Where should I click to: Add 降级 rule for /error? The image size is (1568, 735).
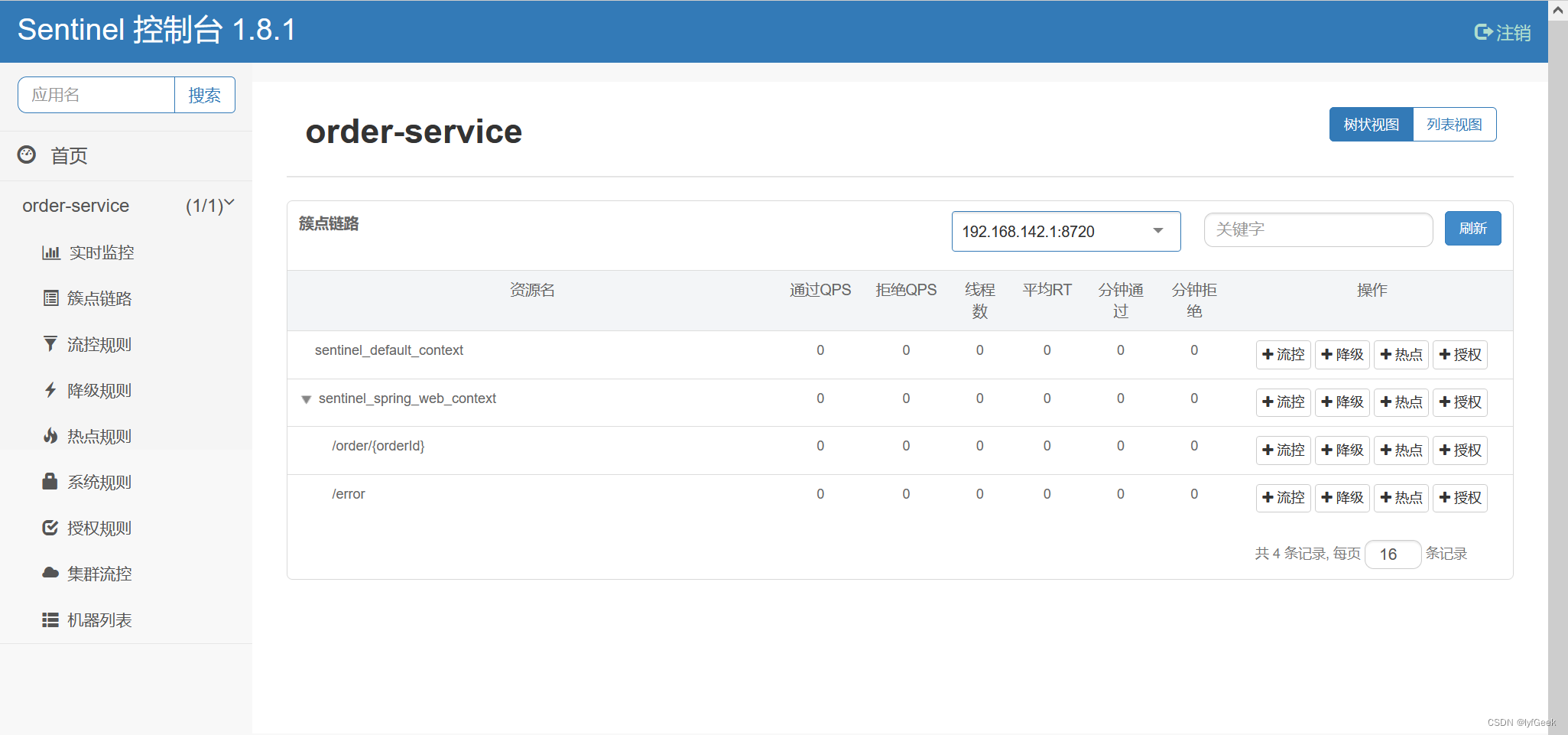pos(1342,498)
